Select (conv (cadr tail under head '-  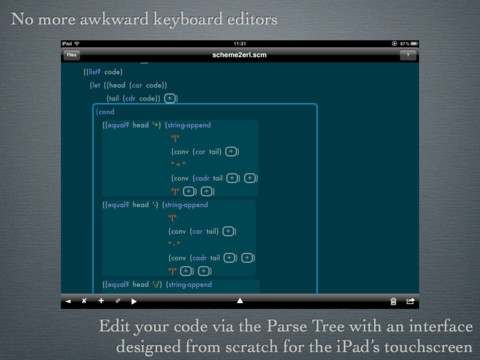pos(194,258)
